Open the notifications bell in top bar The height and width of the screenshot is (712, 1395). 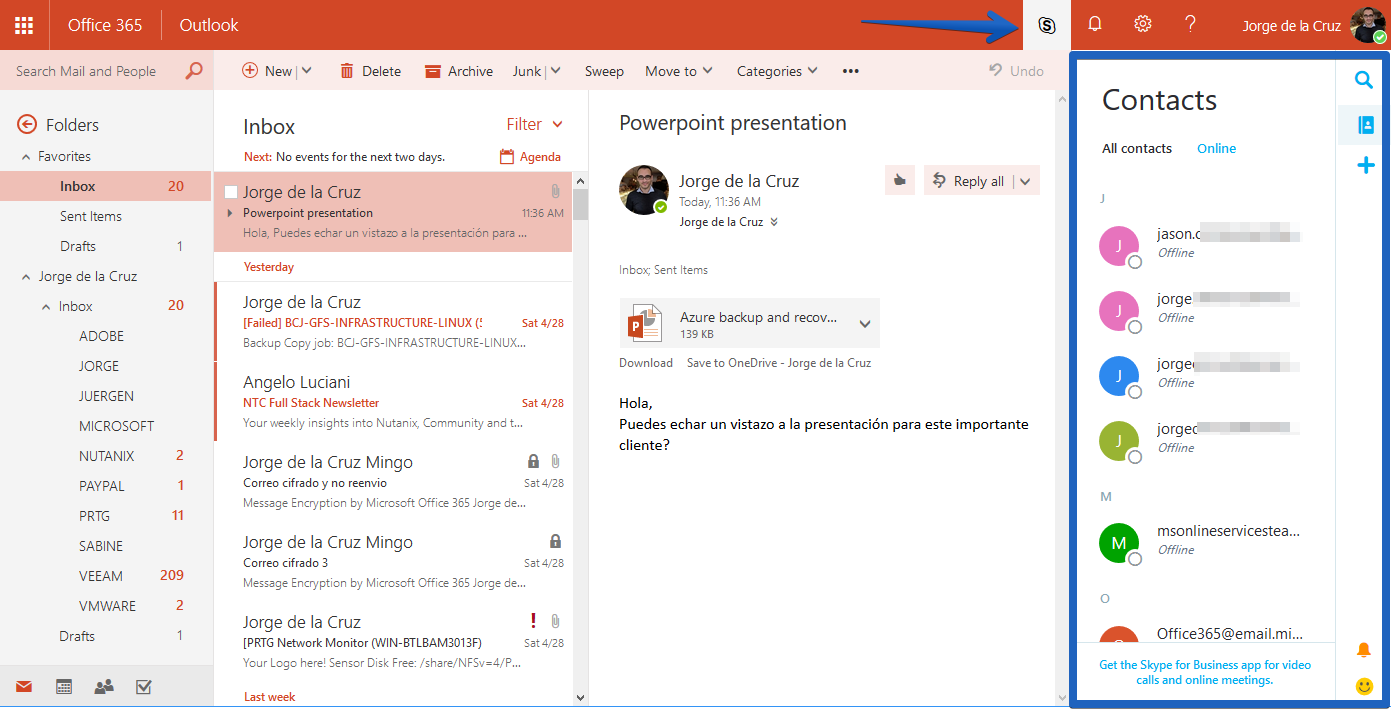tap(1095, 24)
